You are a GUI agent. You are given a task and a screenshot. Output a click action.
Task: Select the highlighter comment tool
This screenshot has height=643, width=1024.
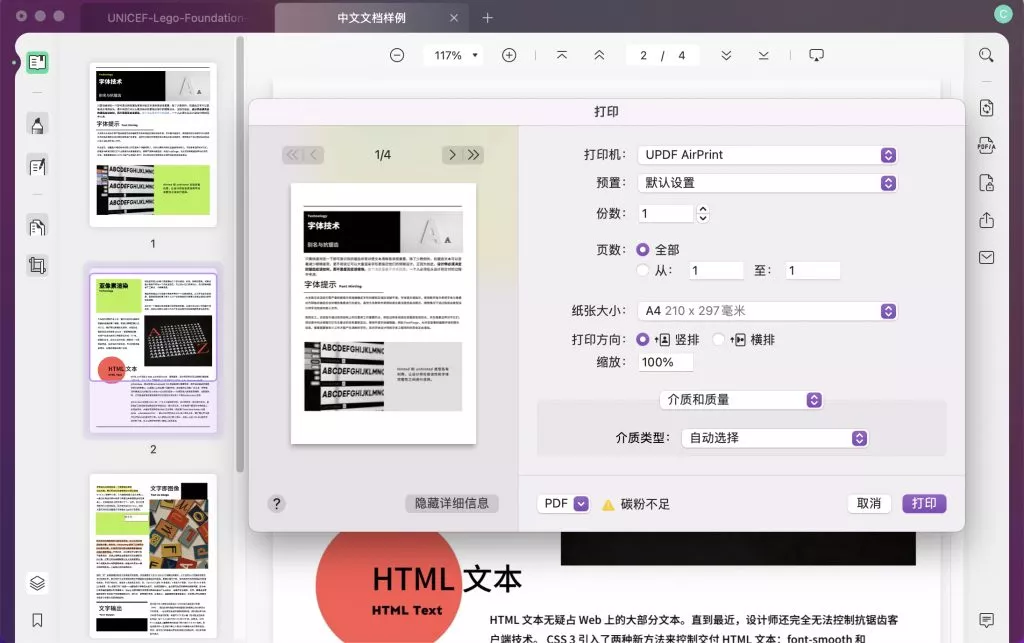click(37, 125)
